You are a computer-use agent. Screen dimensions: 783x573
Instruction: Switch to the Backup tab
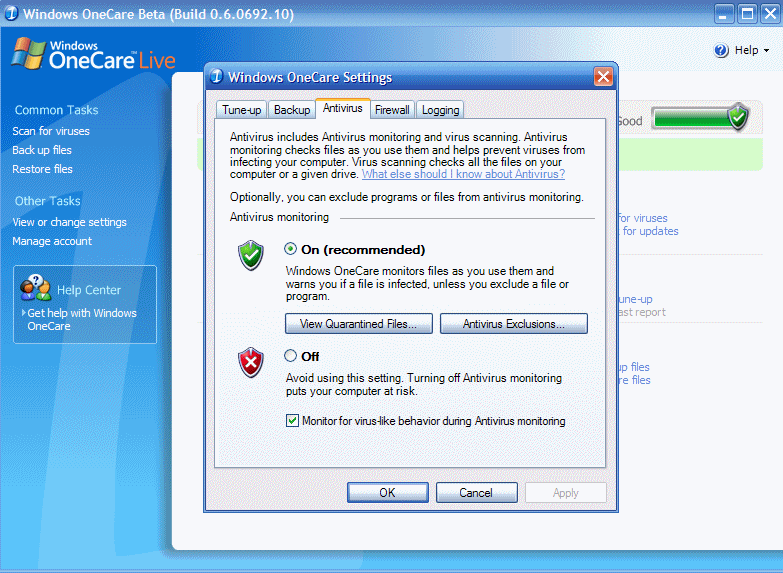click(x=292, y=110)
